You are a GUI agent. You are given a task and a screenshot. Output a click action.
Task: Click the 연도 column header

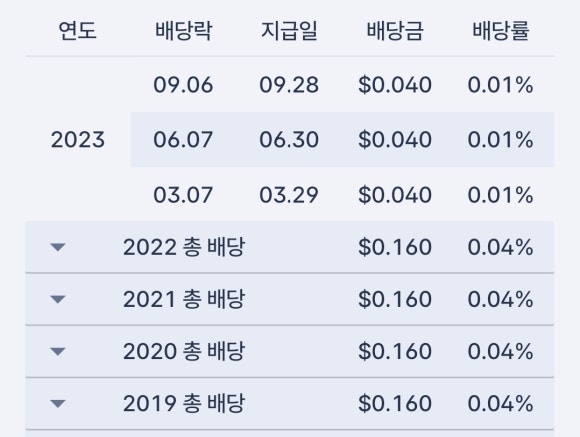click(x=78, y=30)
